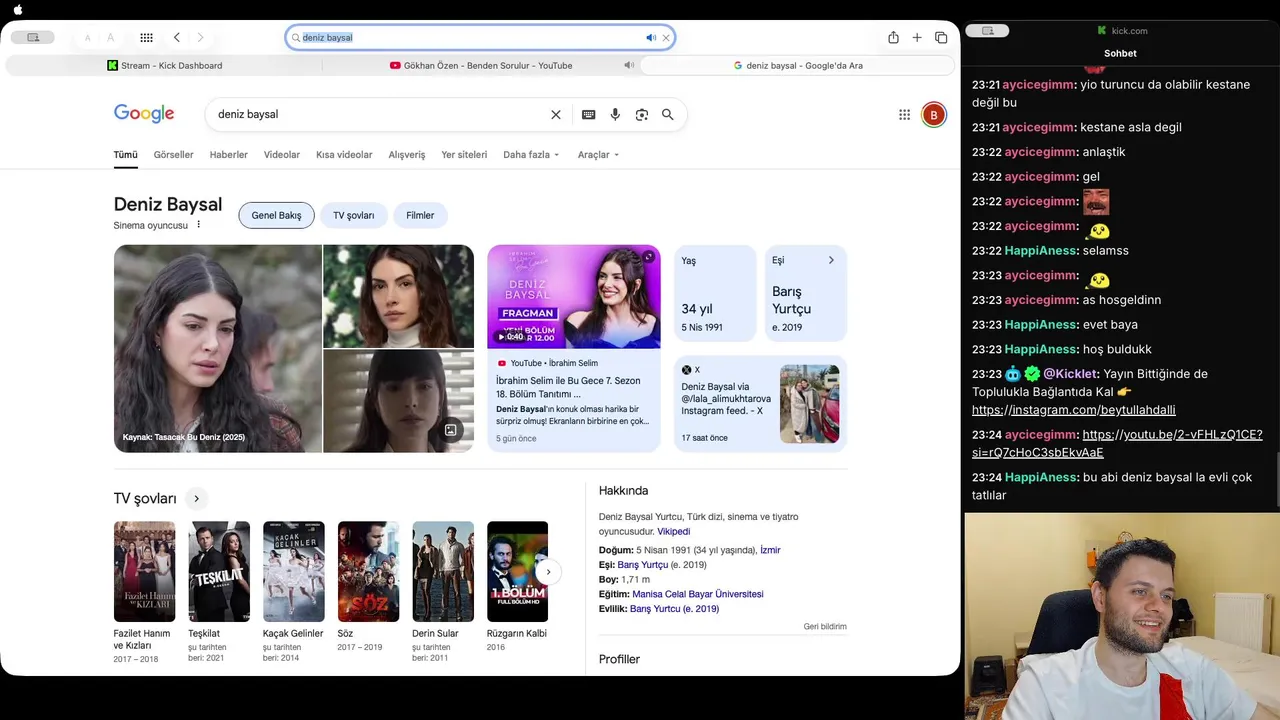This screenshot has height=720, width=1280.
Task: Open the Kaçak Gelinler show poster
Action: click(x=294, y=571)
